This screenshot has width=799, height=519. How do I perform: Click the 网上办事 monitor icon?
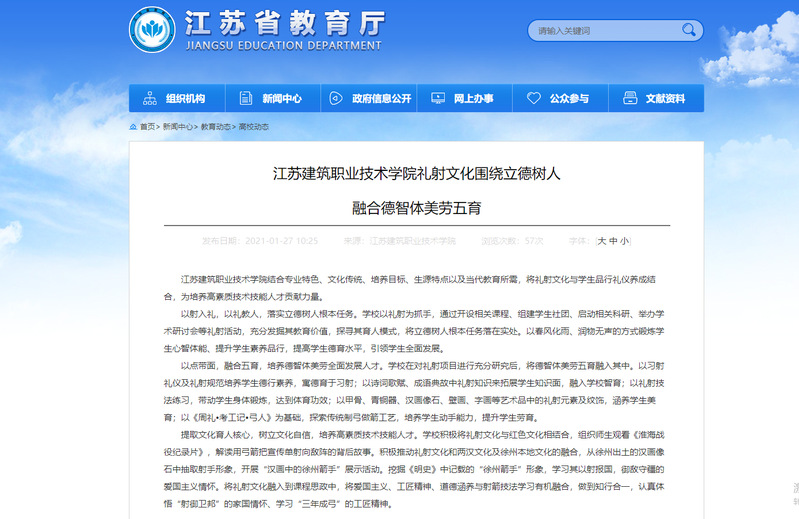click(x=437, y=99)
